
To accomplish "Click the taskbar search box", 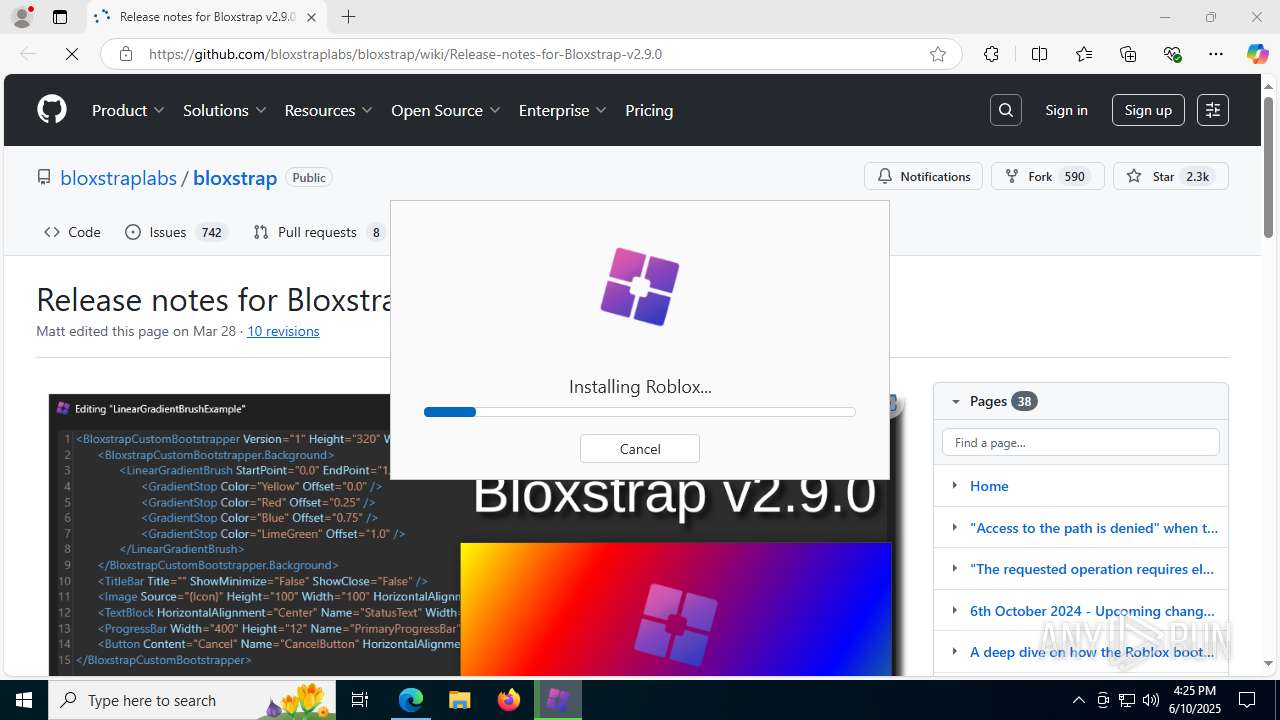I will click(192, 700).
